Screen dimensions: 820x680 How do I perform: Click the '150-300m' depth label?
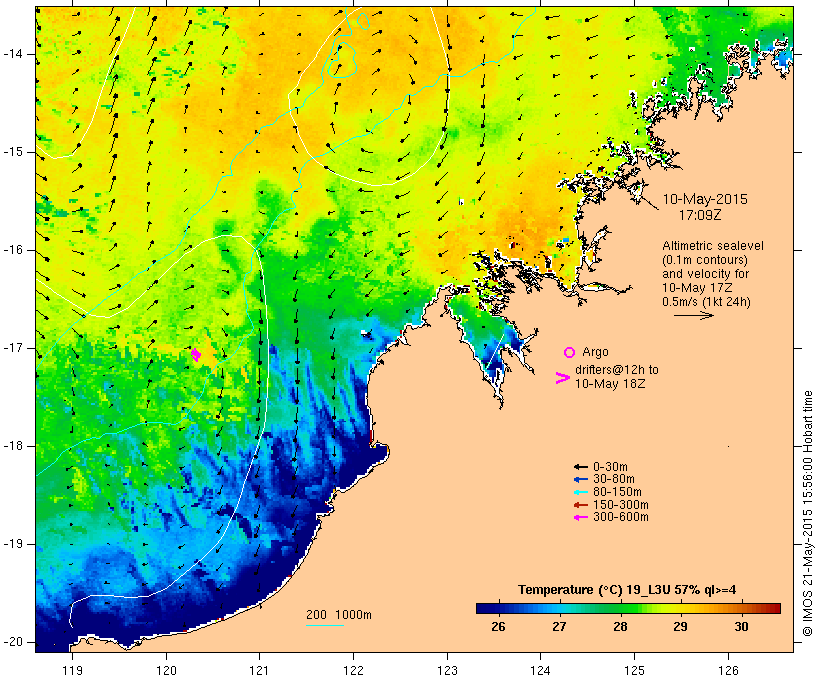(x=621, y=505)
